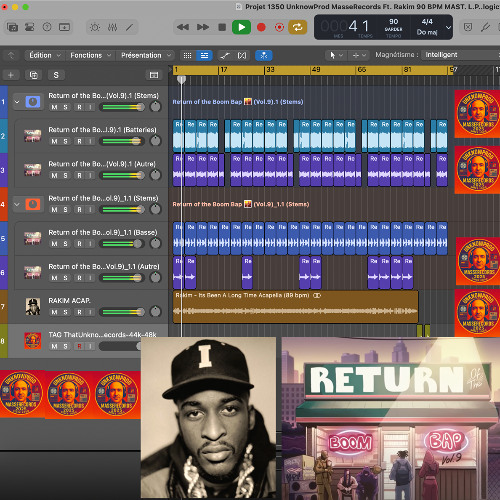Open Quick Help question mark button
The width and height of the screenshot is (500, 500).
47,27
